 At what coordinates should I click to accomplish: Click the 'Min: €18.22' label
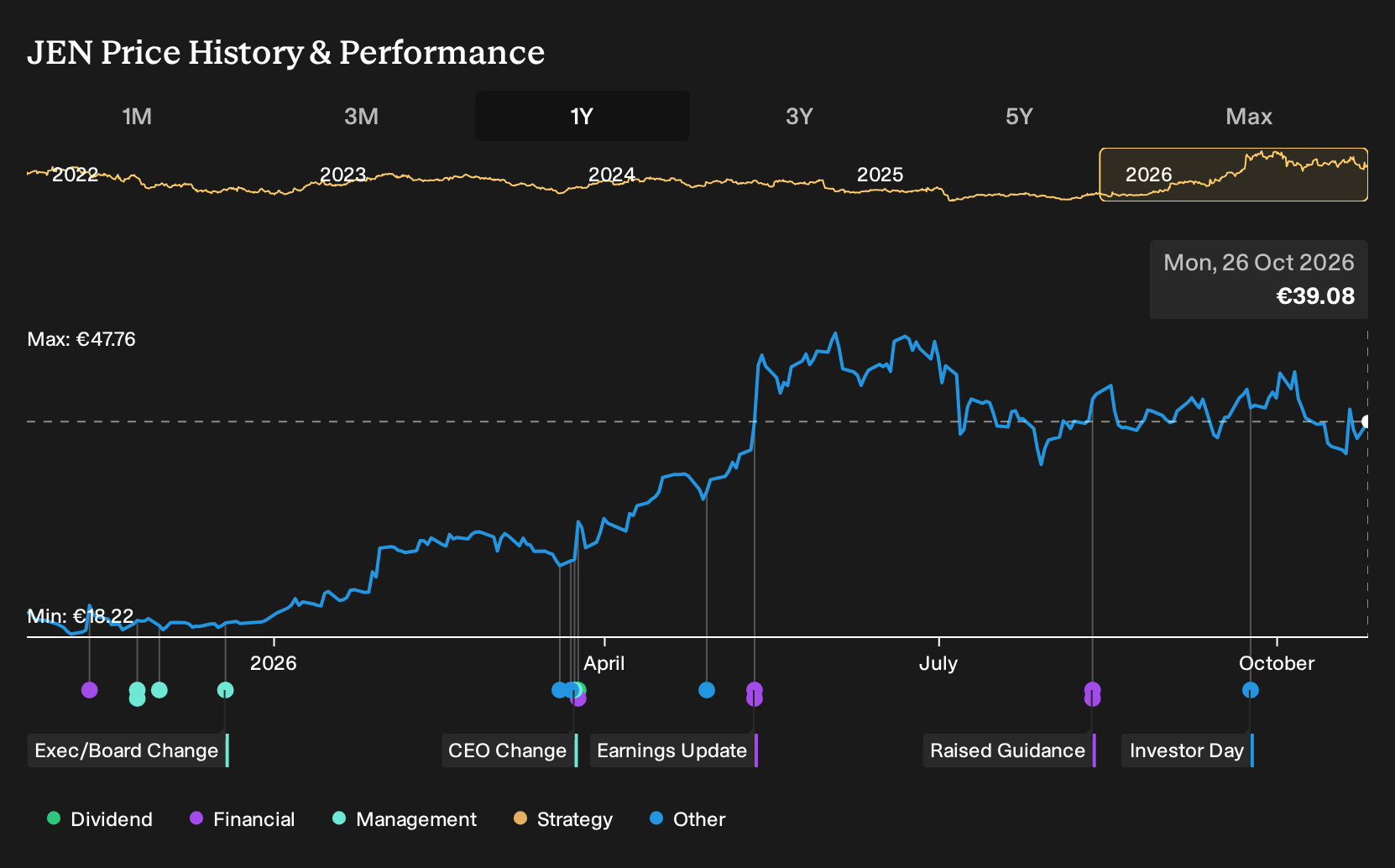click(x=81, y=616)
